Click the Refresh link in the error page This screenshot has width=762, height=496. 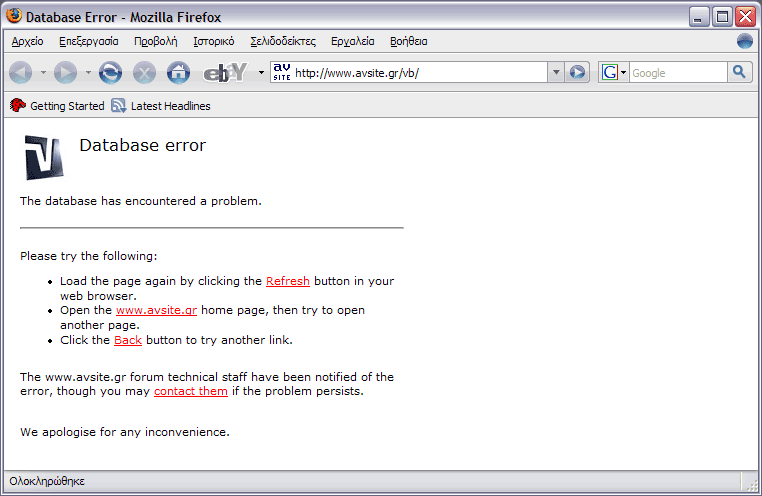(288, 281)
